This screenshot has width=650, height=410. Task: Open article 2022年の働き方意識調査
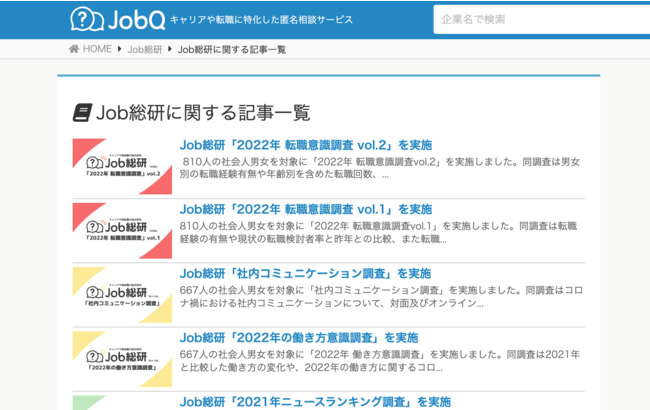coord(299,337)
